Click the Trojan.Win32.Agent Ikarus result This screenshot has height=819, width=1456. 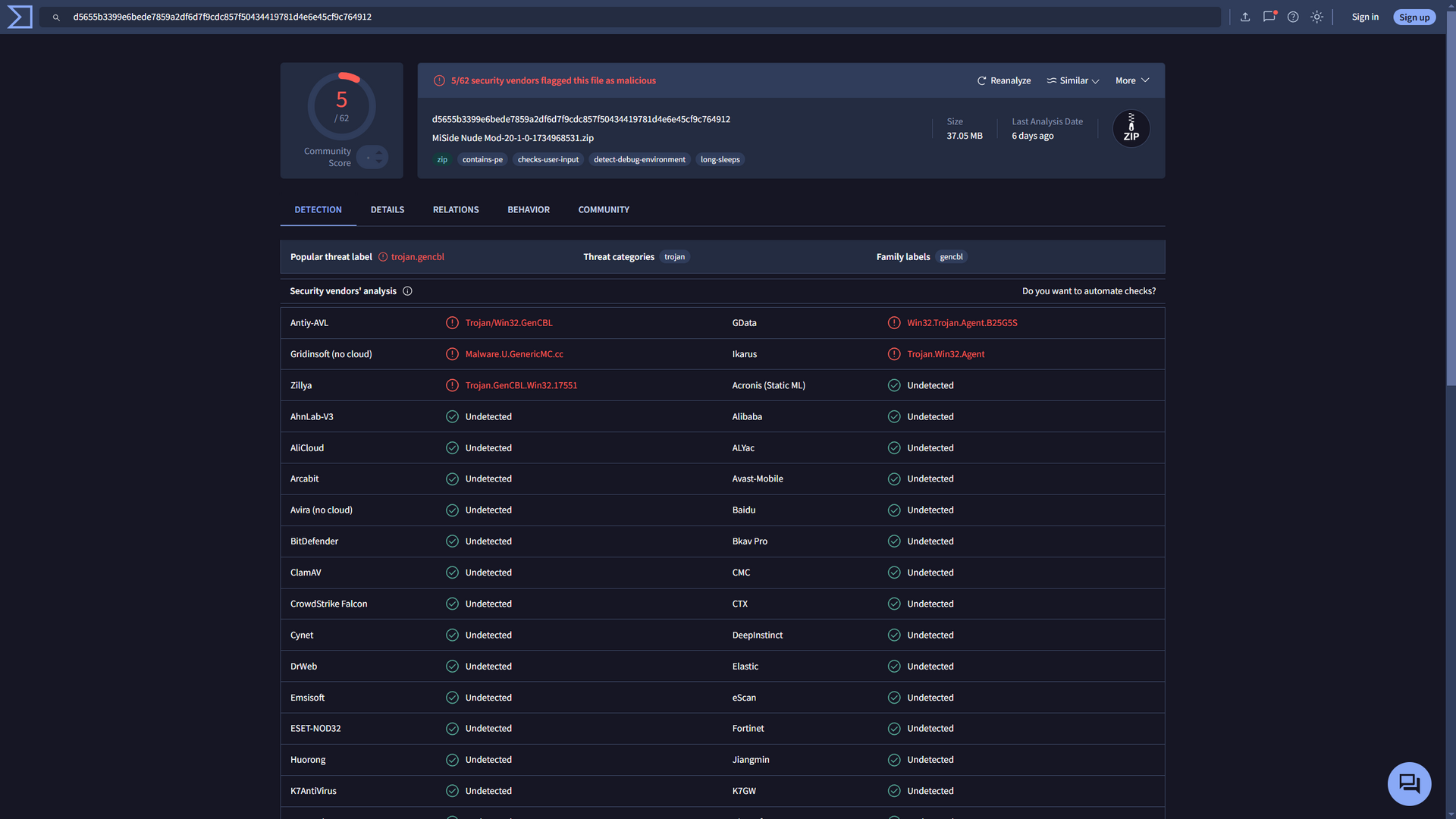tap(946, 354)
